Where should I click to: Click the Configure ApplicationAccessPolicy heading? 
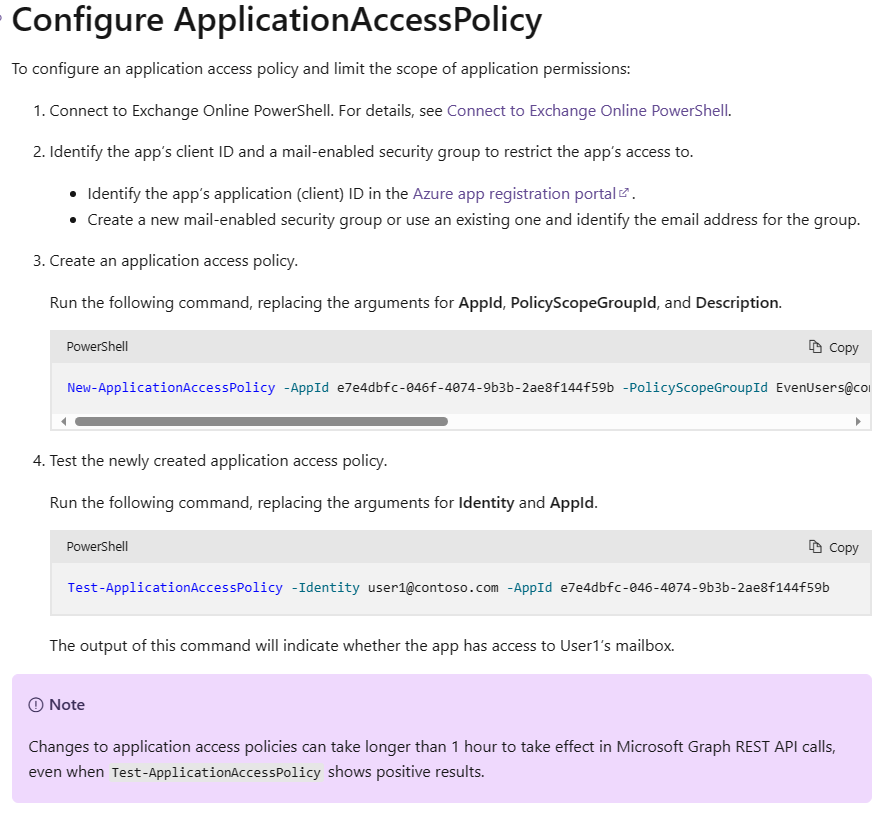coord(277,20)
